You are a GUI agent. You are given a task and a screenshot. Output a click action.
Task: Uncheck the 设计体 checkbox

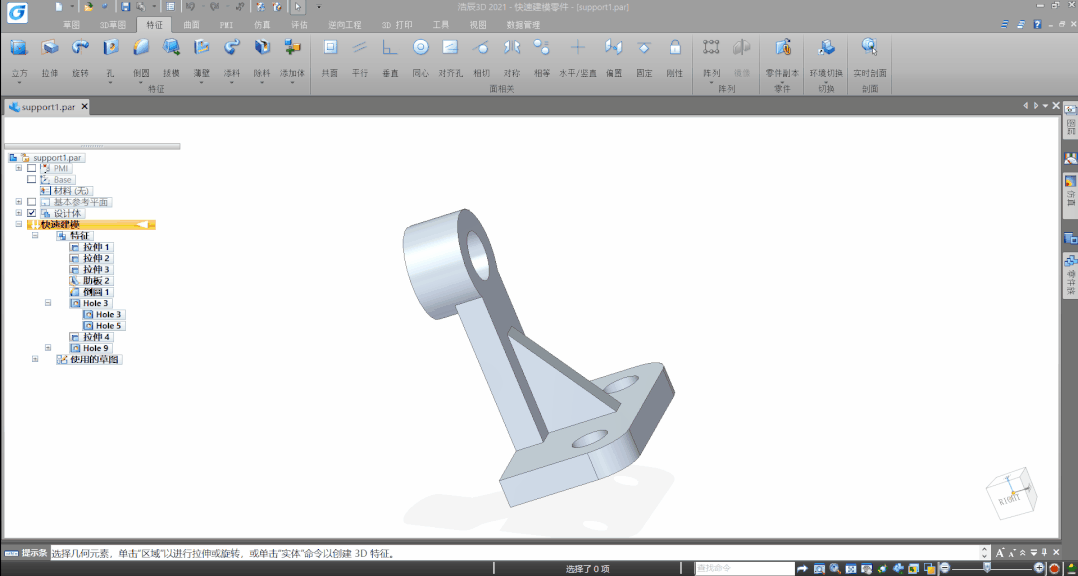[32, 213]
